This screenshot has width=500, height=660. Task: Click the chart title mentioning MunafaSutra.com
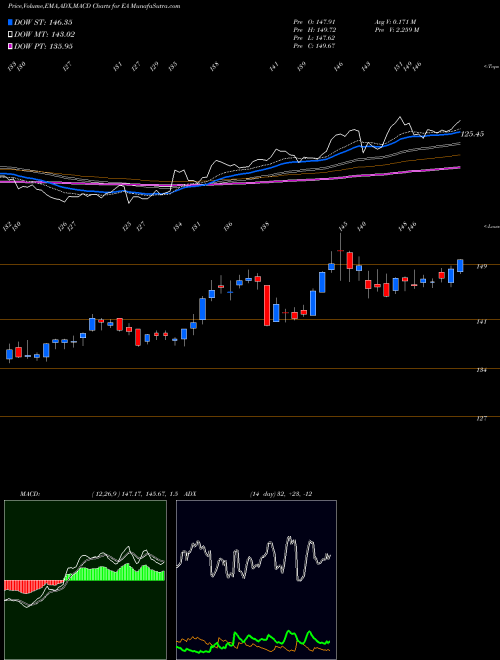tap(94, 6)
